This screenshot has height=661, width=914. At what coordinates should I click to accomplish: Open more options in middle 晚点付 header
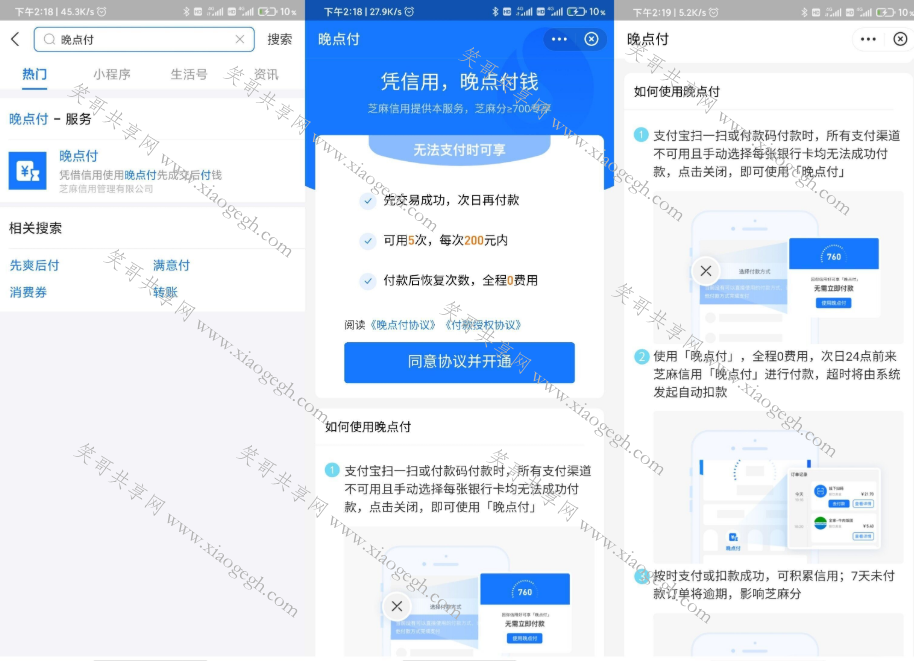coord(559,39)
